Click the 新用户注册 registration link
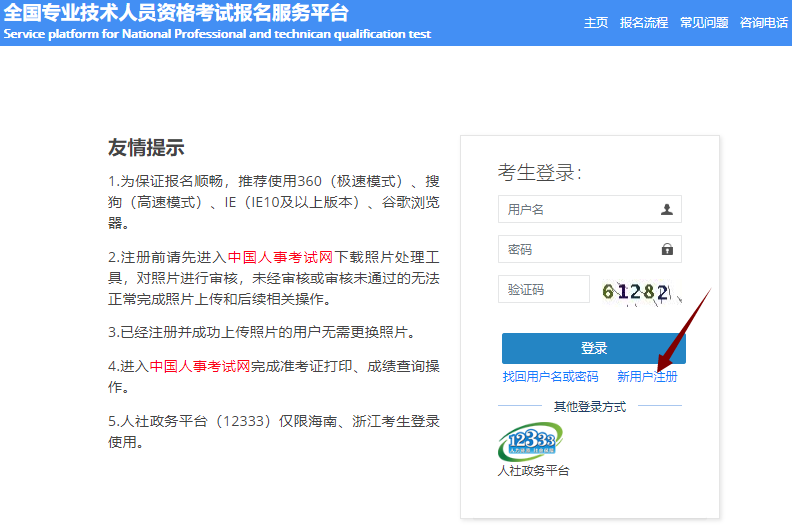The image size is (792, 532). tap(647, 377)
